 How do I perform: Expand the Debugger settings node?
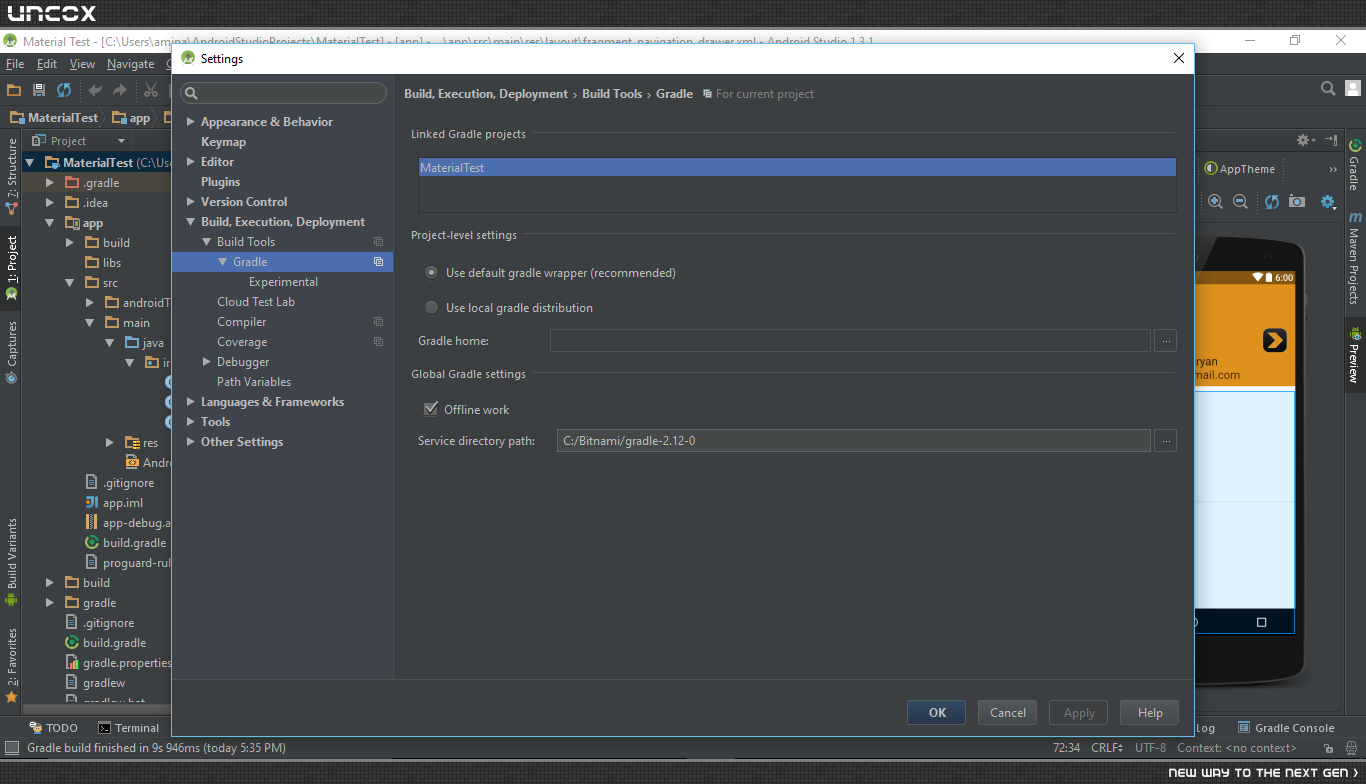(207, 362)
